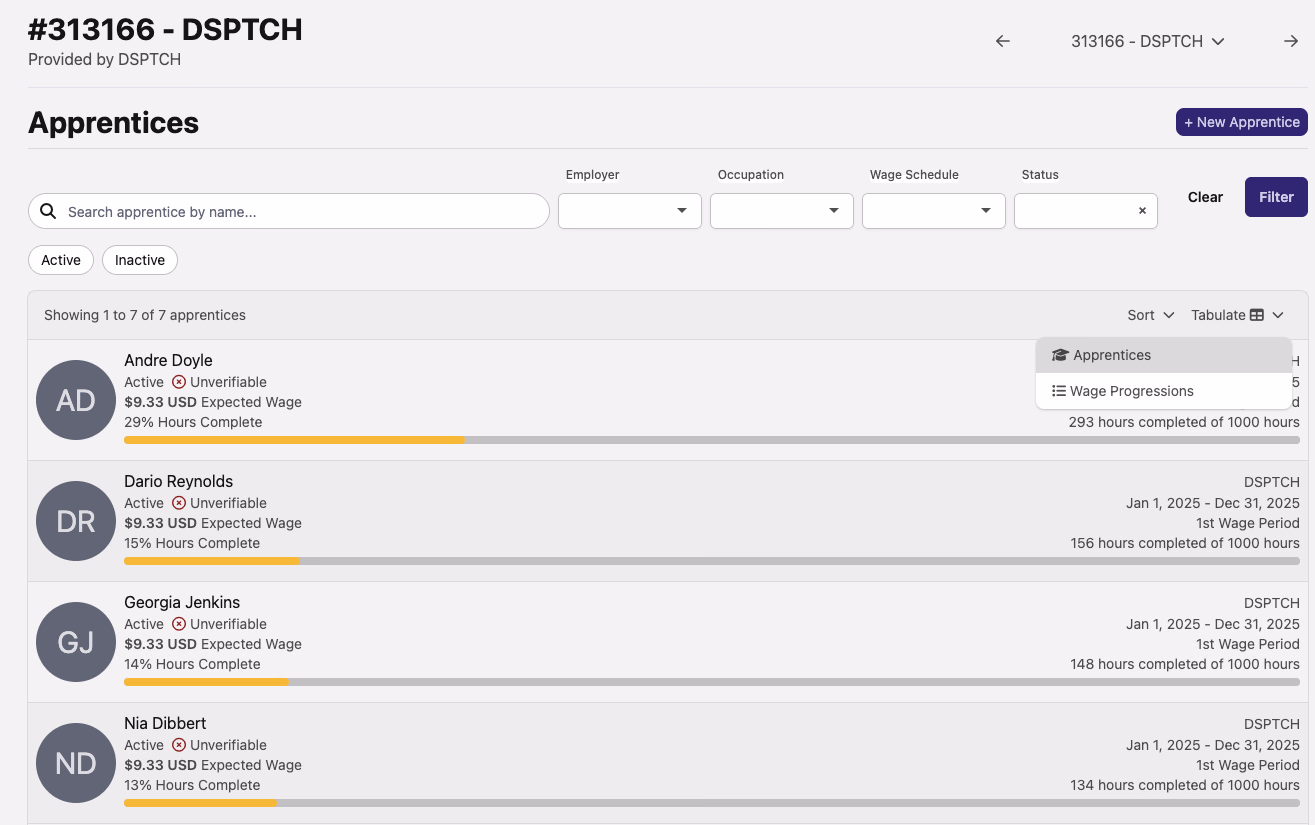Image resolution: width=1315 pixels, height=825 pixels.
Task: Open the Sort menu
Action: [x=1150, y=315]
